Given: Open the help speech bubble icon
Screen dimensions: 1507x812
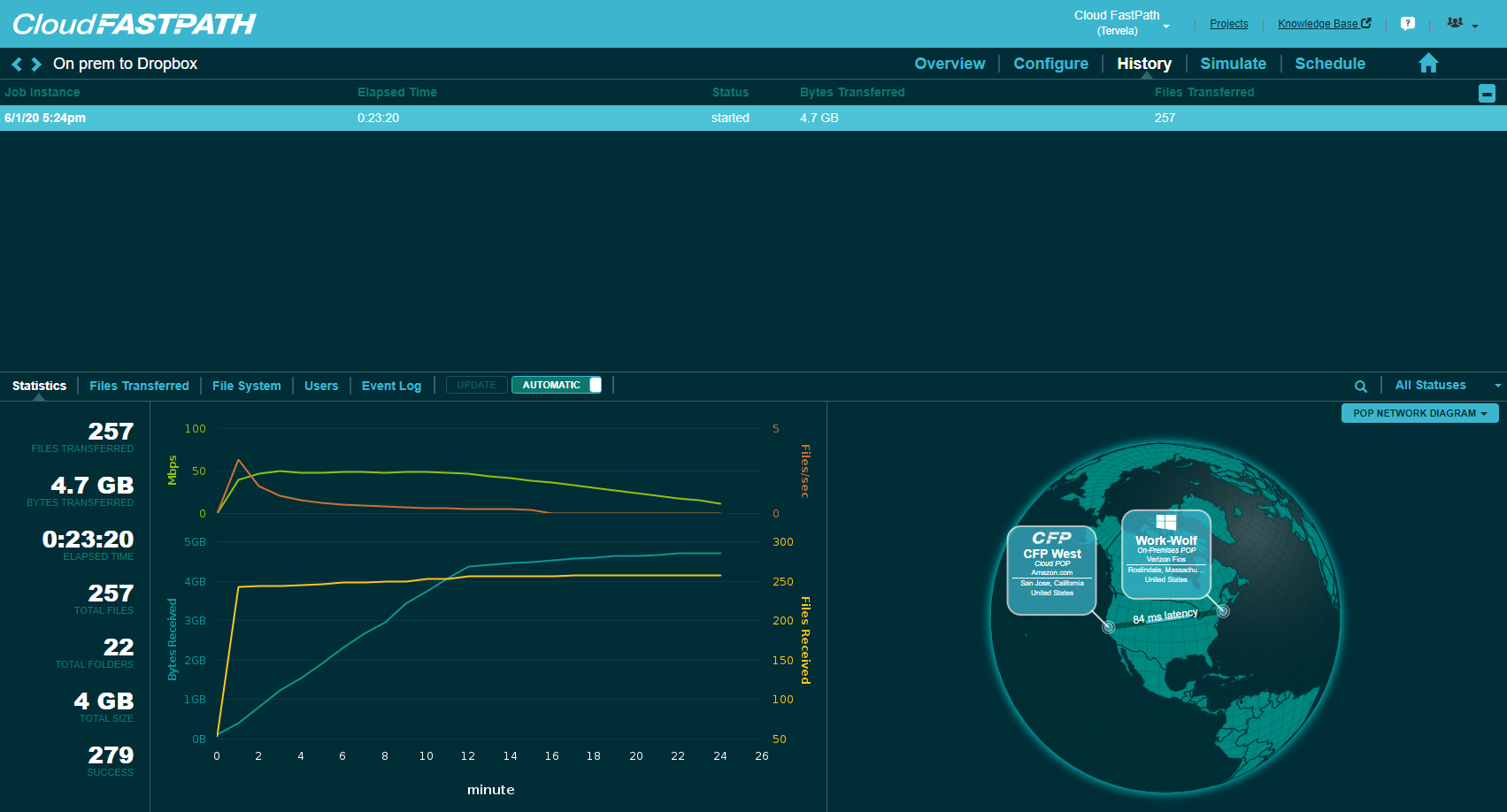Looking at the screenshot, I should click(1407, 24).
